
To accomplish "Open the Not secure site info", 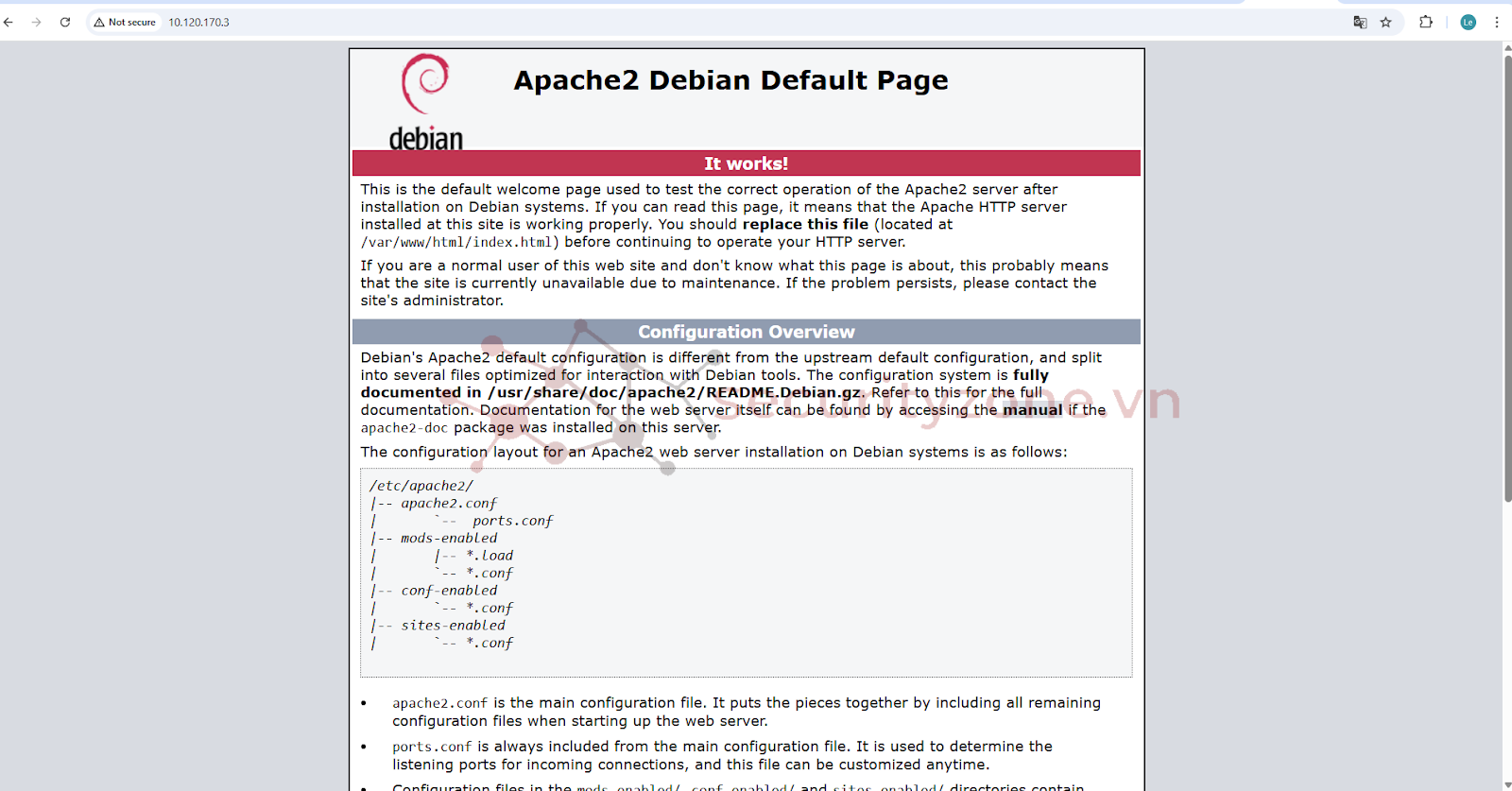I will click(125, 22).
